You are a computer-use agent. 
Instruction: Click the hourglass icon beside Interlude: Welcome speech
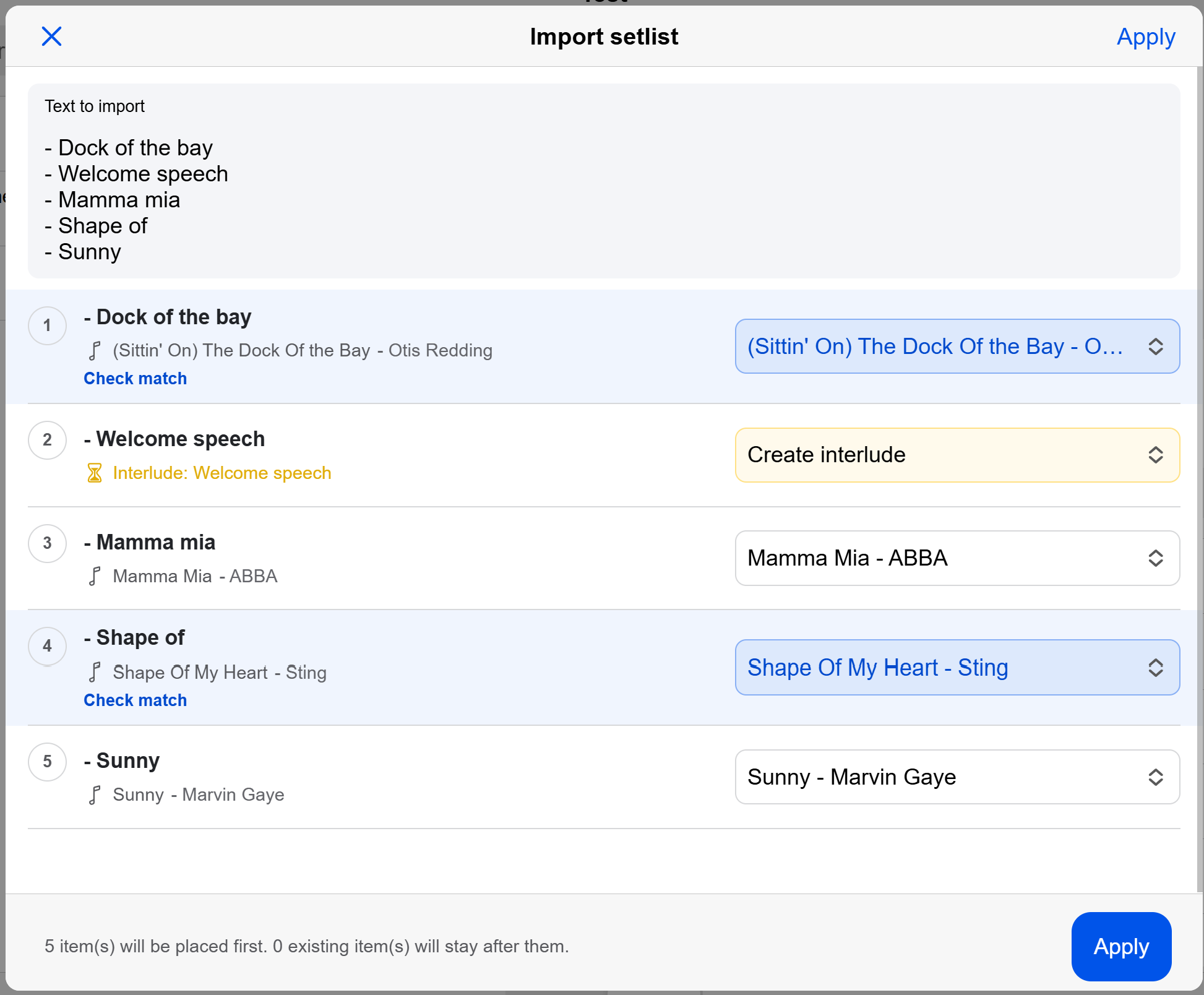click(x=95, y=473)
